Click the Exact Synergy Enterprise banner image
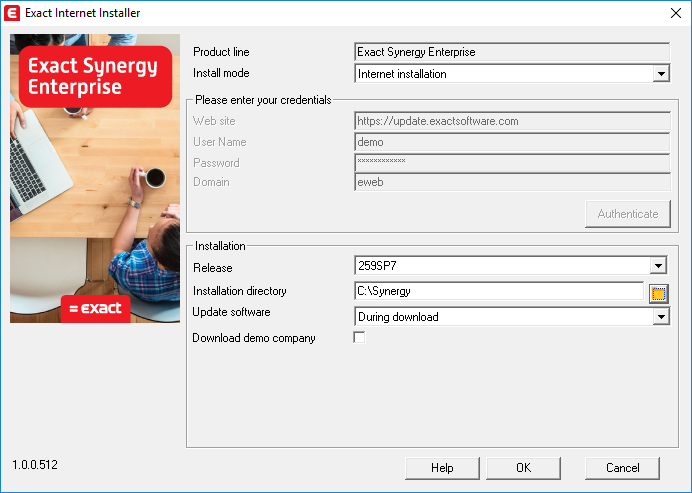Image resolution: width=692 pixels, height=493 pixels. [x=95, y=178]
